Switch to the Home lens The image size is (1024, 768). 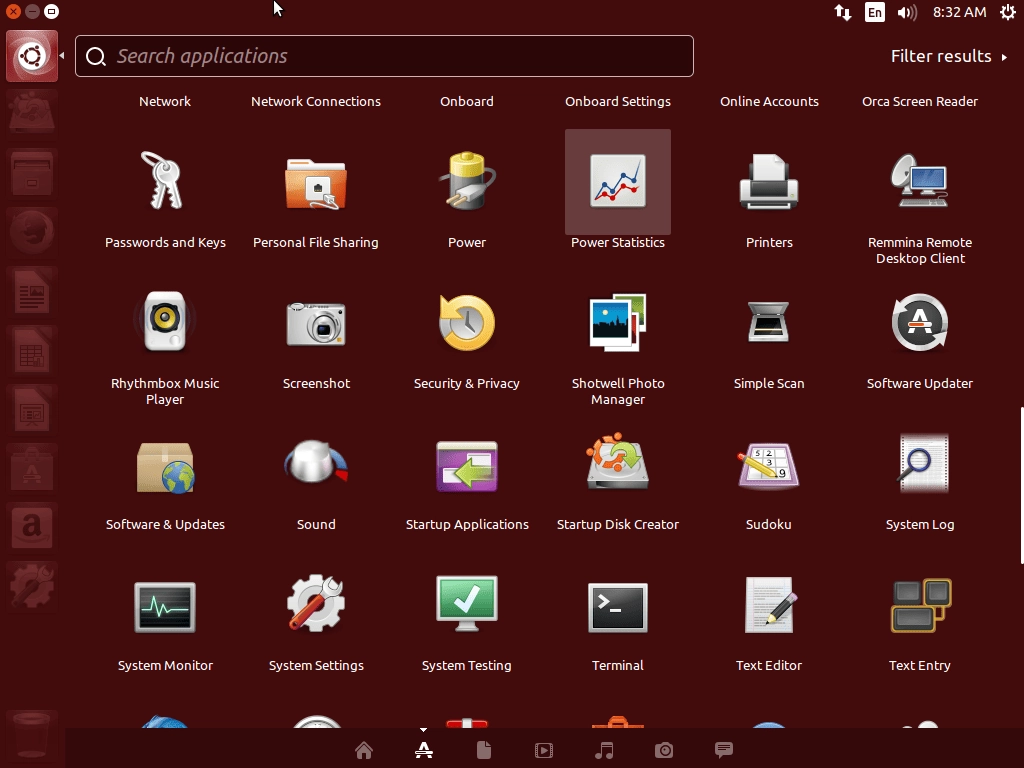[x=364, y=750]
